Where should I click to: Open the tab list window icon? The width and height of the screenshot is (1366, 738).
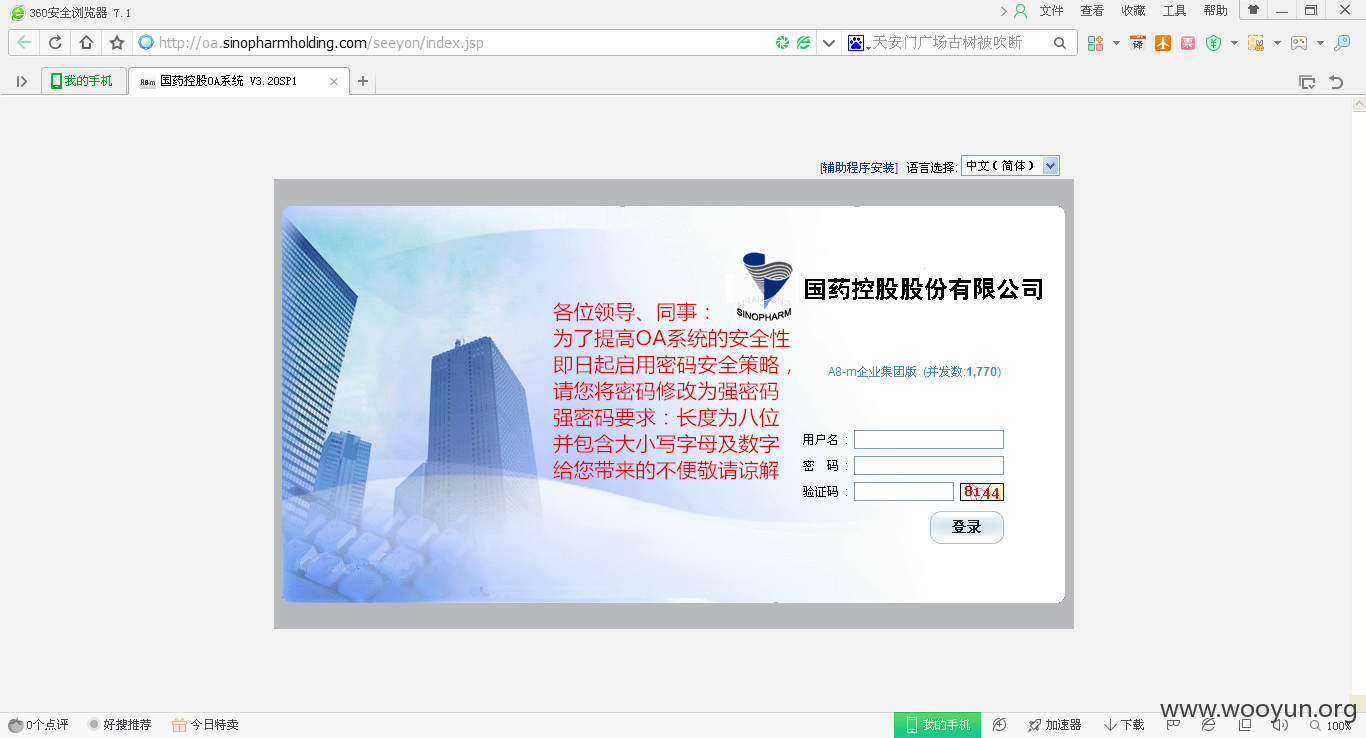(1307, 82)
